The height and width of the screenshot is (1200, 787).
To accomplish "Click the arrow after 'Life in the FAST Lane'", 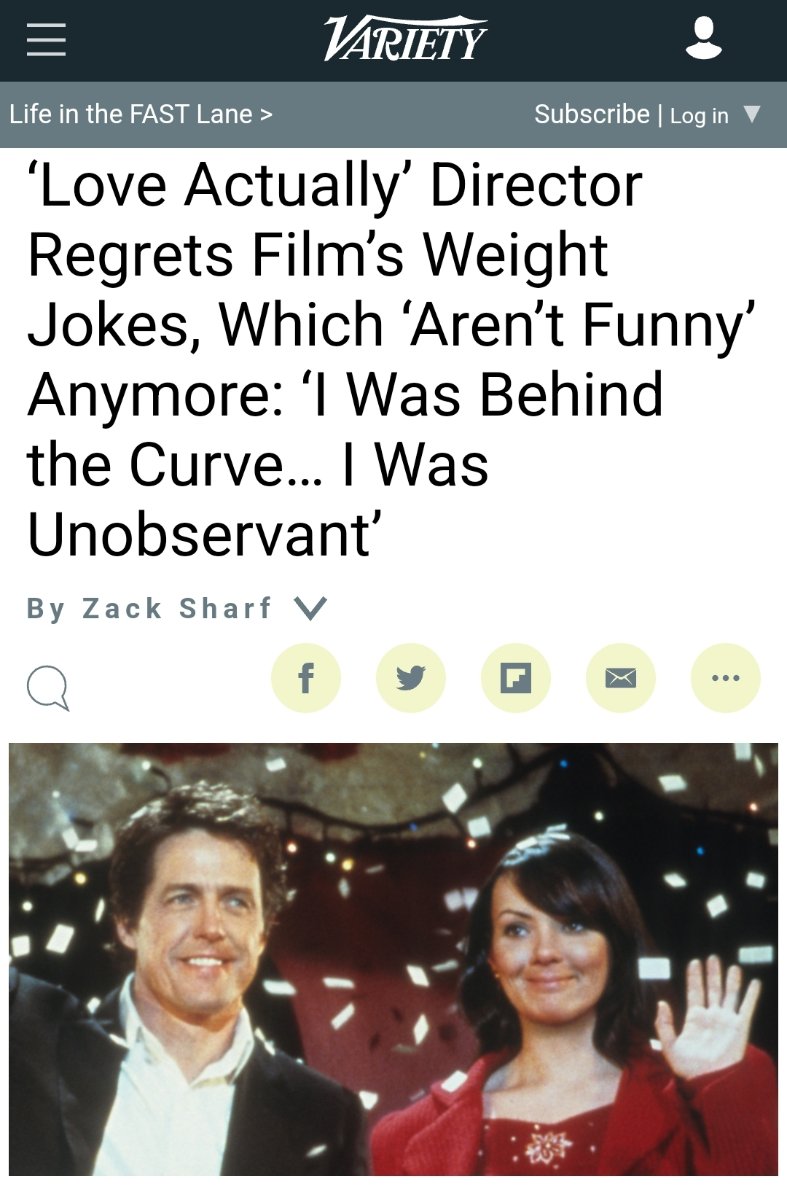I will [x=266, y=114].
